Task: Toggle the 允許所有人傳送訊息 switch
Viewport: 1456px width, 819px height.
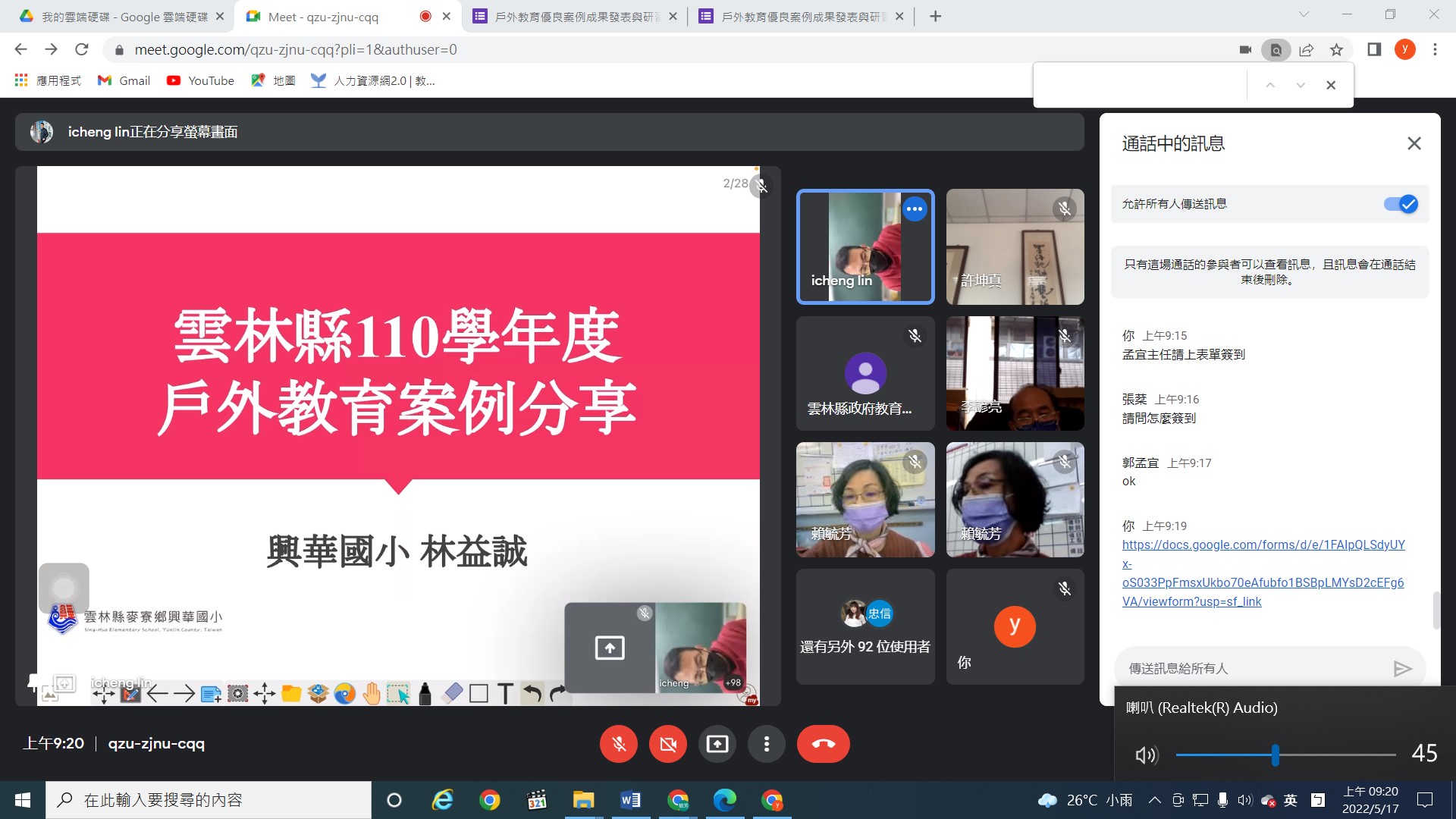Action: tap(1401, 204)
